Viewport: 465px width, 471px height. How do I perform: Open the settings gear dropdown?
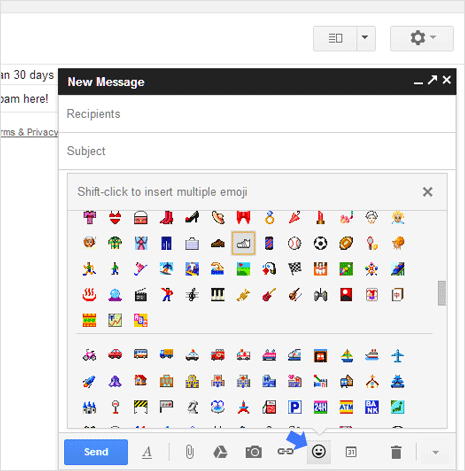pyautogui.click(x=422, y=38)
